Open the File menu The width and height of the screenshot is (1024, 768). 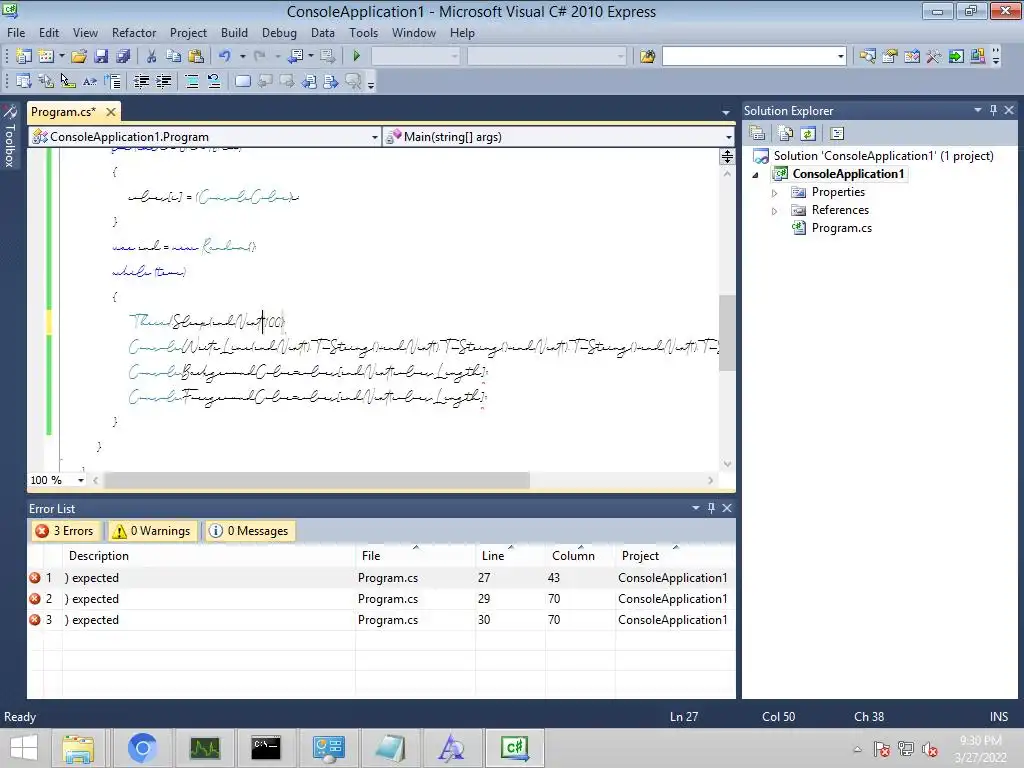16,33
